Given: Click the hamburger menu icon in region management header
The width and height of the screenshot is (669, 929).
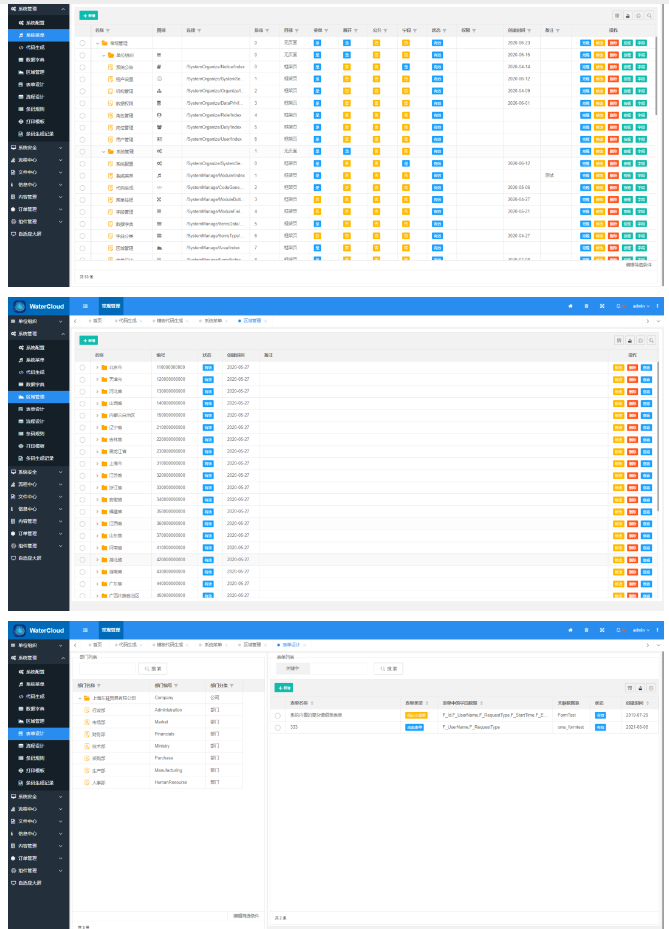Looking at the screenshot, I should click(85, 306).
